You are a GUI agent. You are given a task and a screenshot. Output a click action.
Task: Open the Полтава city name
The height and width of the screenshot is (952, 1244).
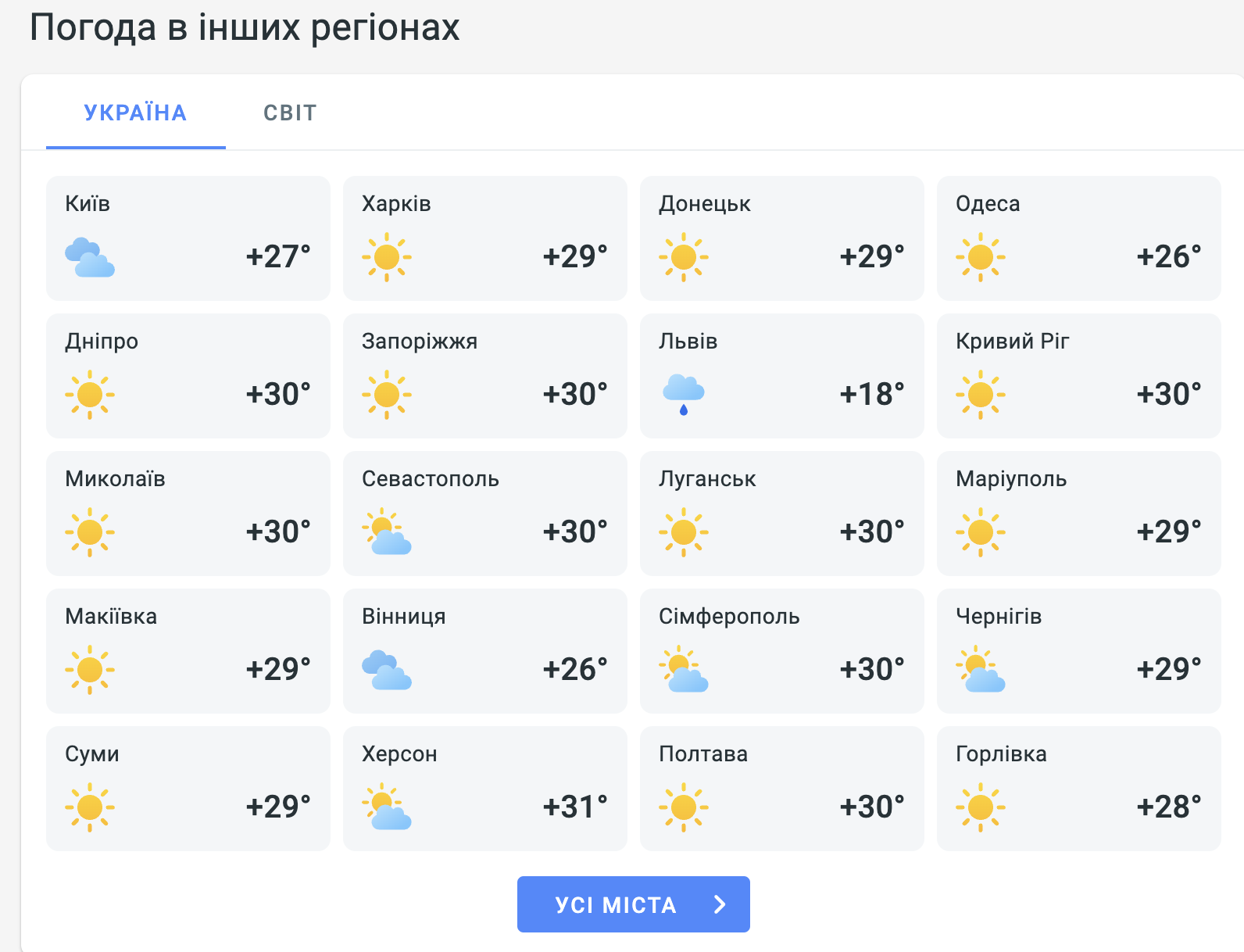click(703, 754)
